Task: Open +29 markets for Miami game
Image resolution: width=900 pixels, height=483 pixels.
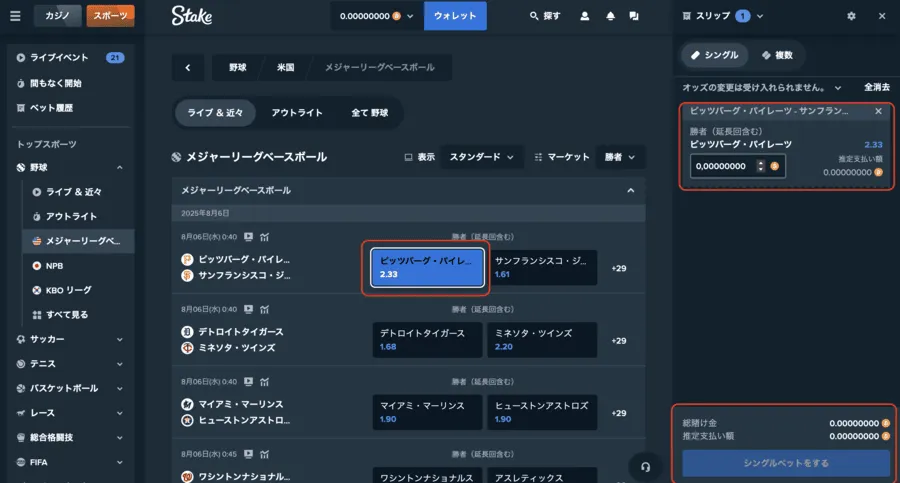Action: (x=619, y=413)
